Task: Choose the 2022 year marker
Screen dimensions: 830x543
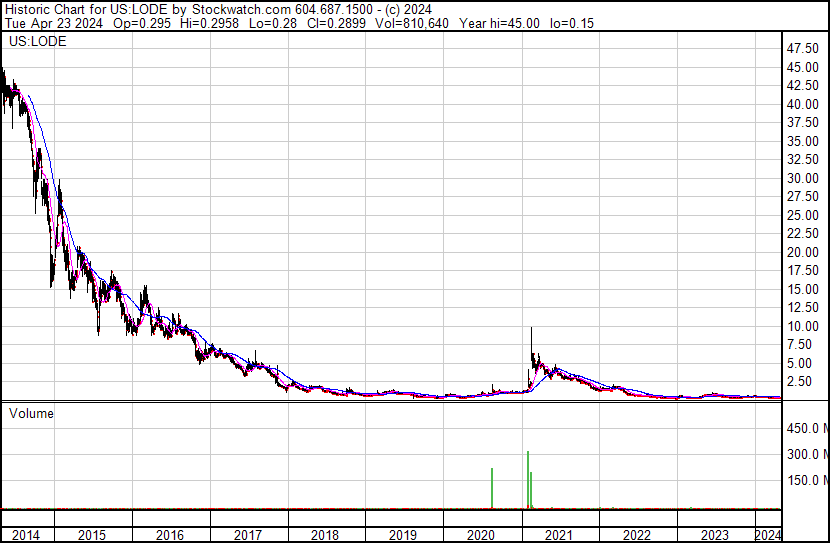Action: click(637, 535)
